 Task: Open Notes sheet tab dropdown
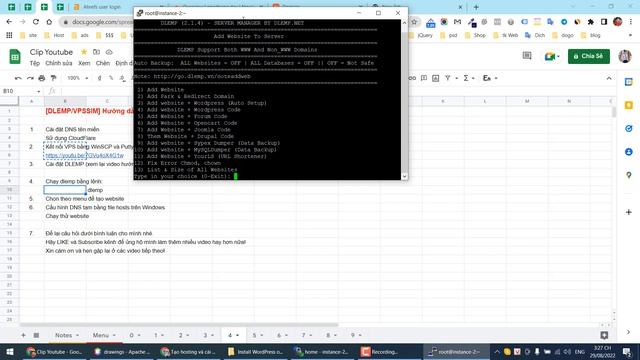pos(78,335)
